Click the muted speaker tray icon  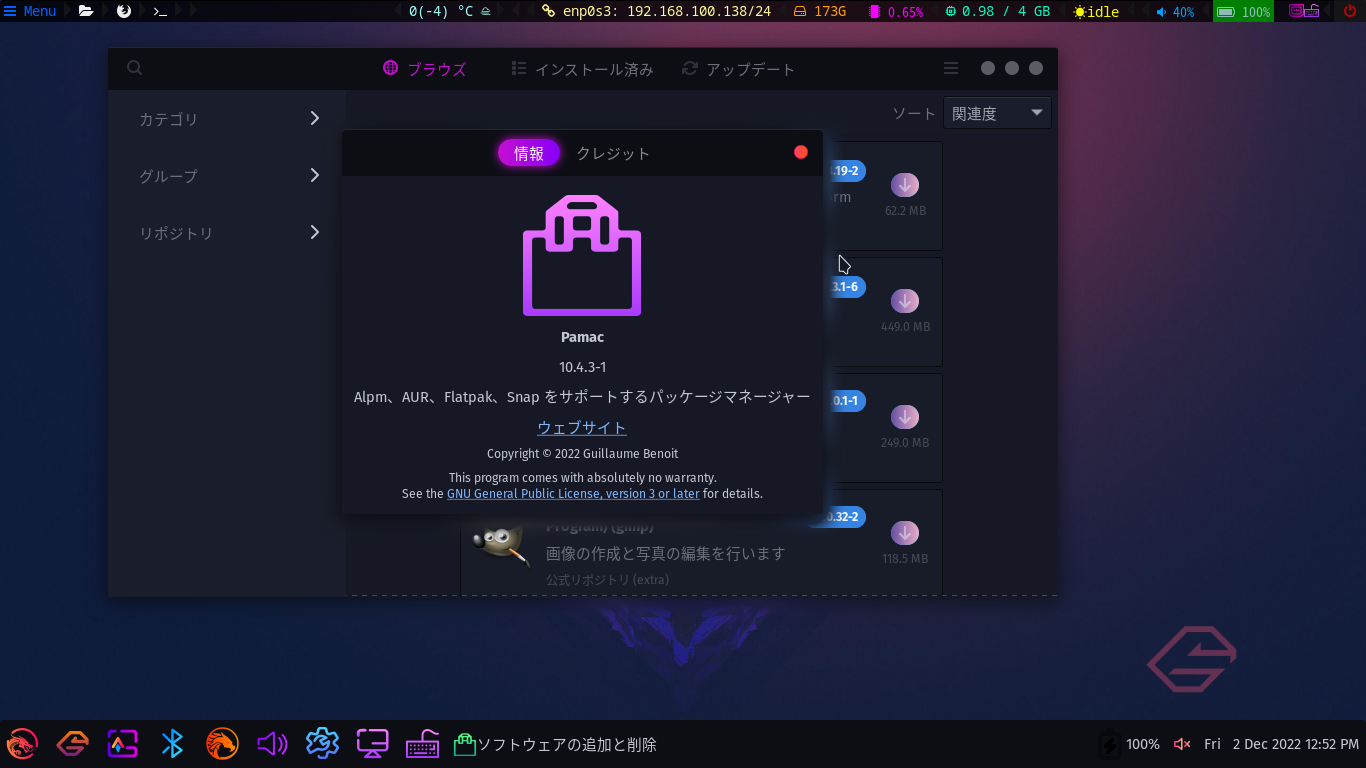(1182, 744)
